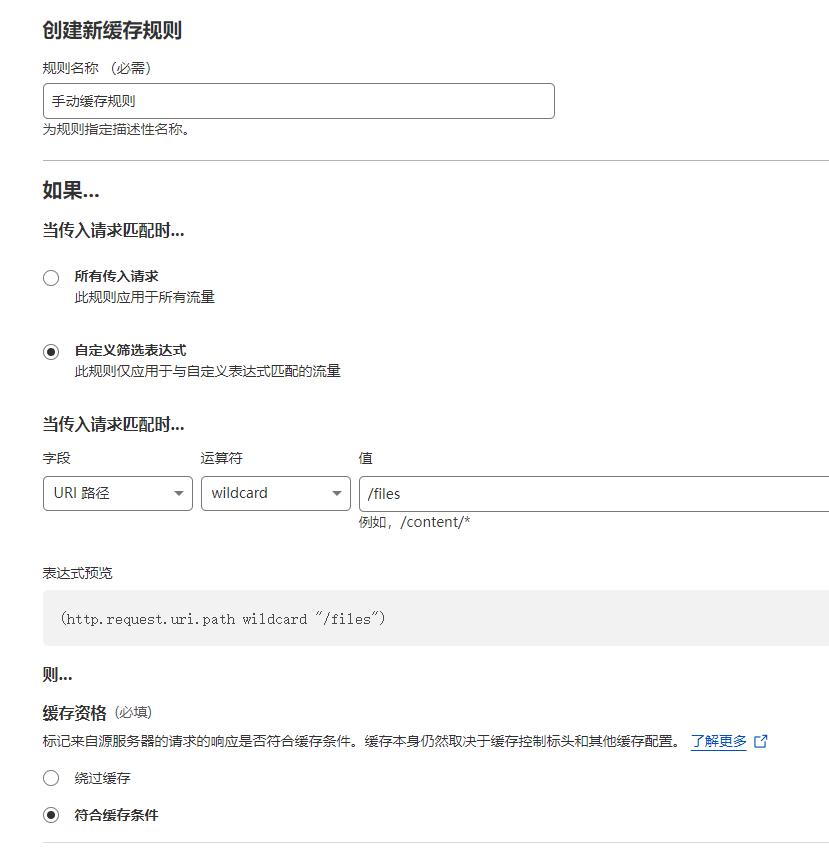Viewport: 829px width, 856px height.
Task: Select the 绕过缓存 radio option
Action: (51, 778)
